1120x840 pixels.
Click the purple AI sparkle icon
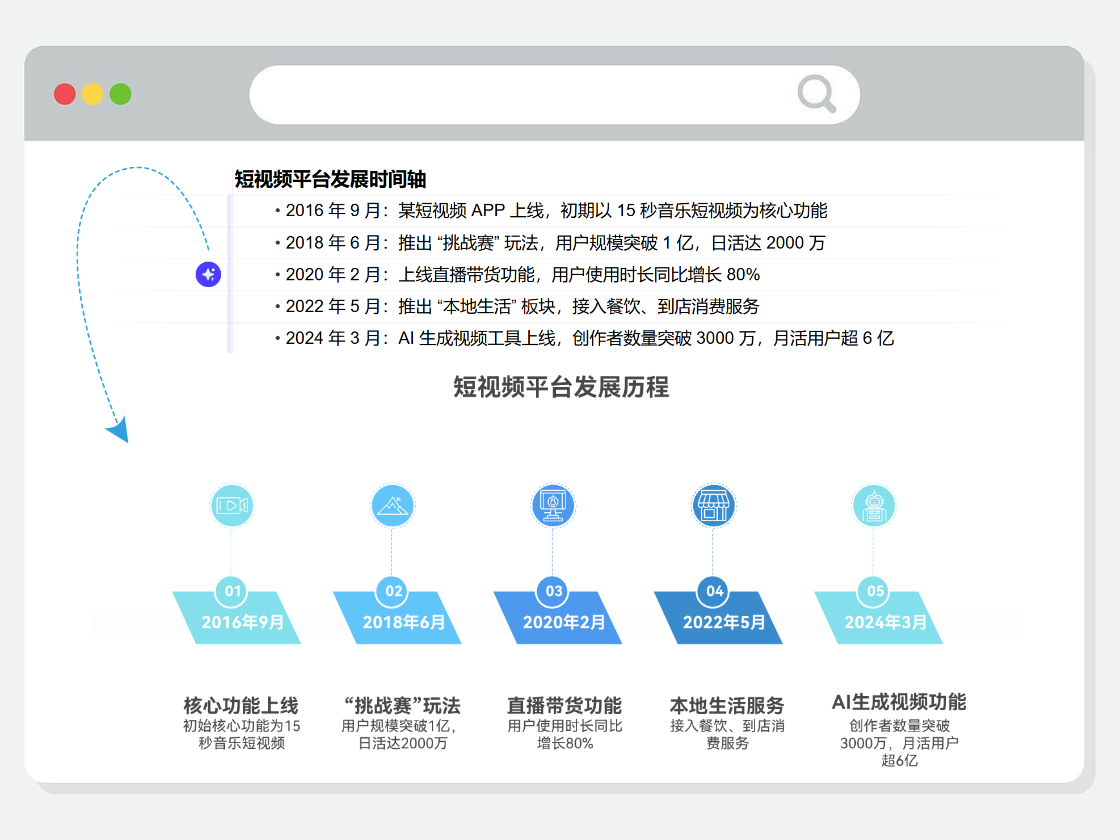(x=208, y=274)
